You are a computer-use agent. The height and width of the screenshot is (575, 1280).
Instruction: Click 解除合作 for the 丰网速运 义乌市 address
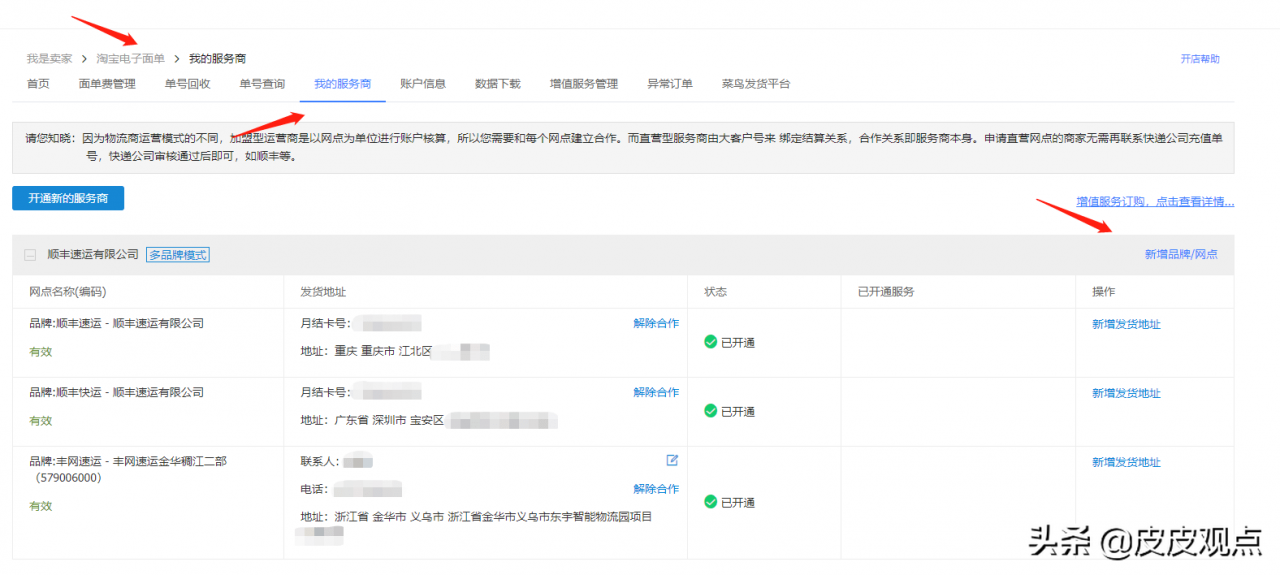[656, 489]
